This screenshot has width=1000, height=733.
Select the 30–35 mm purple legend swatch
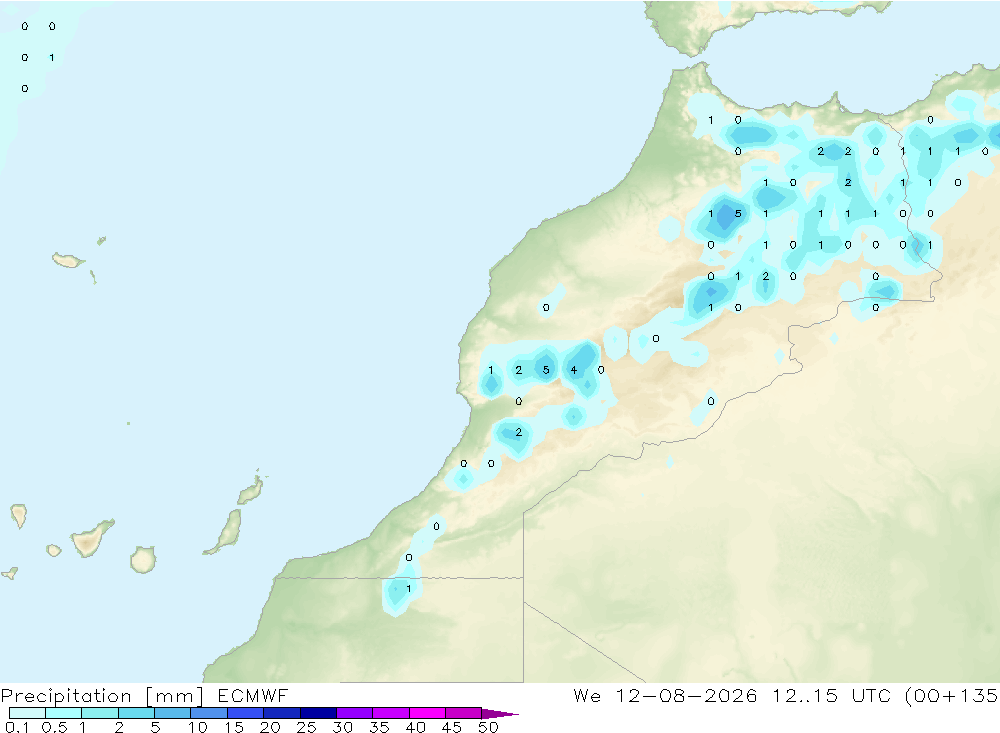(x=354, y=713)
